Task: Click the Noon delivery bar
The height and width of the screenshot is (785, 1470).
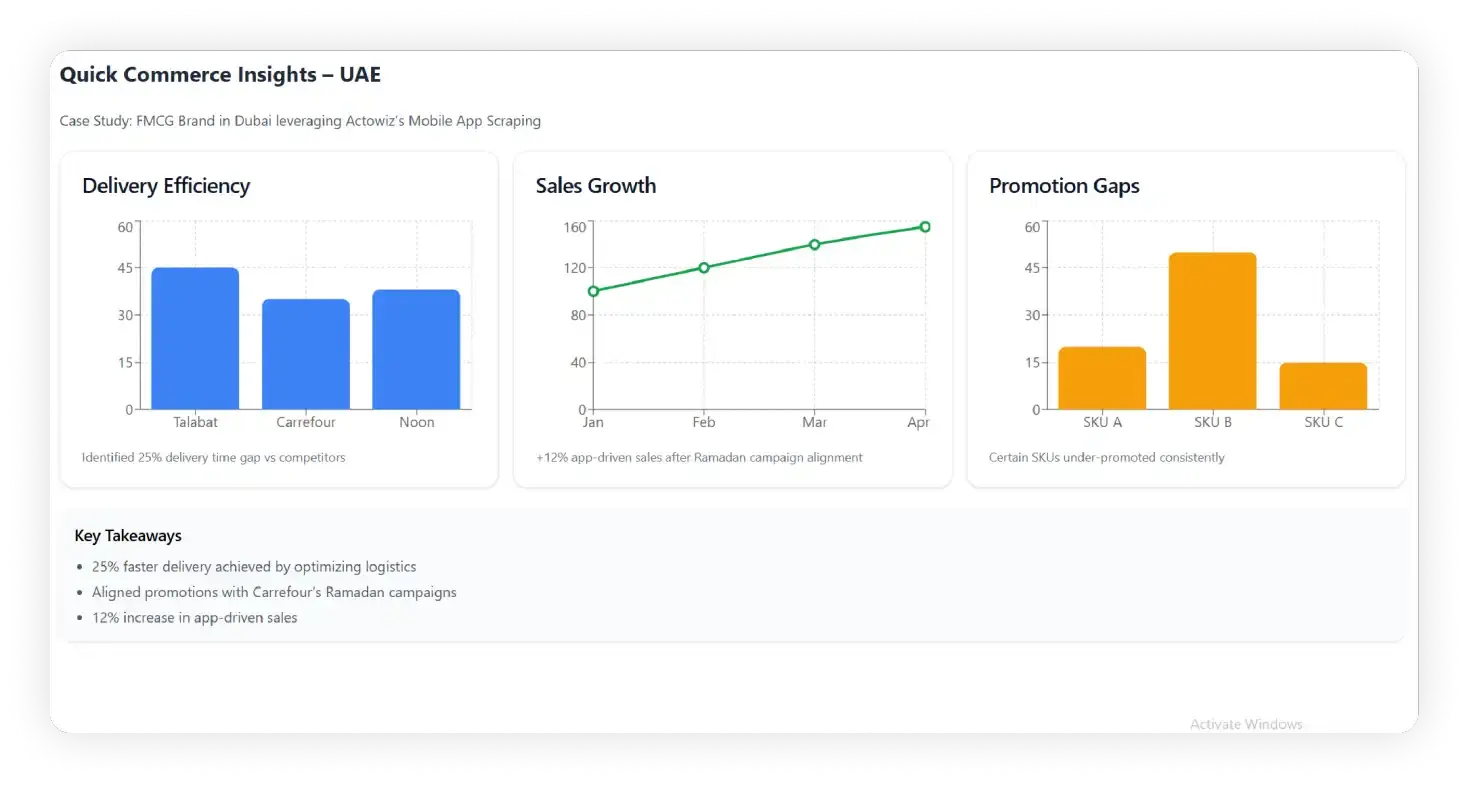Action: (x=416, y=349)
